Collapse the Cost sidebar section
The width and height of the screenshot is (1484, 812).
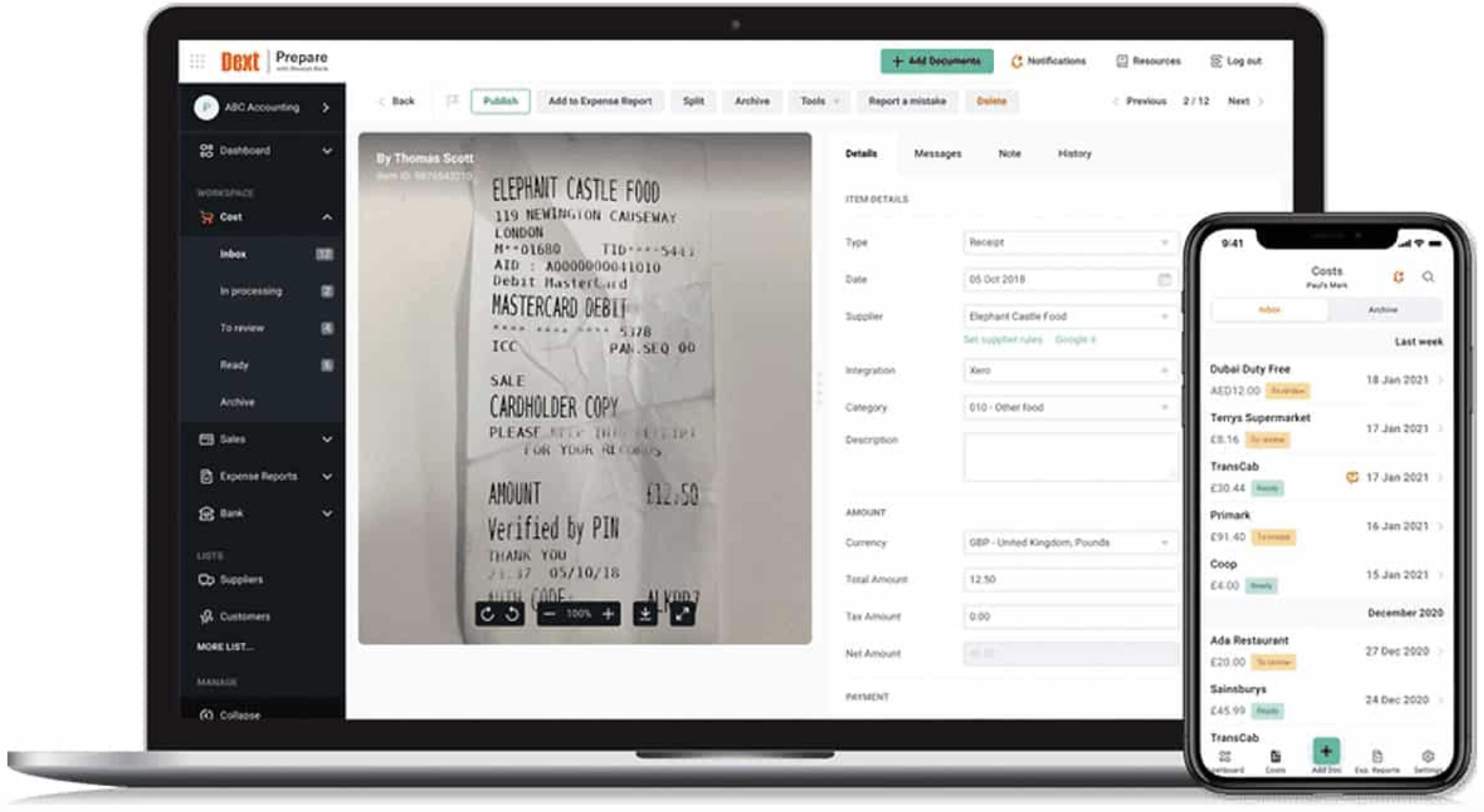click(327, 217)
